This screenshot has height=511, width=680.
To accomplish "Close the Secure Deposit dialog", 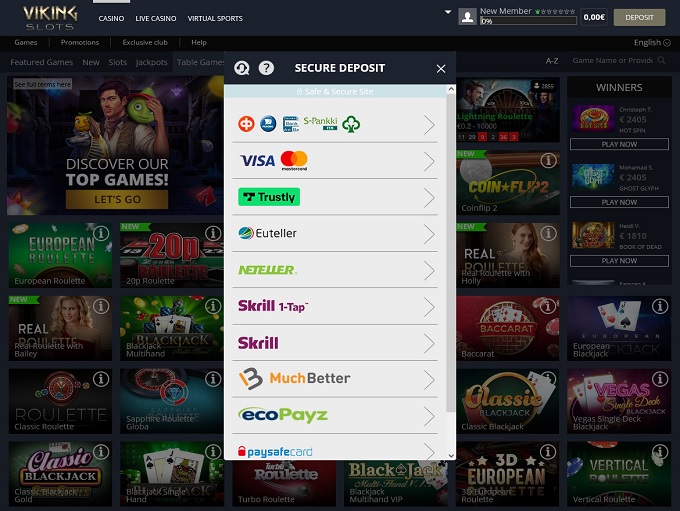I will [x=441, y=68].
